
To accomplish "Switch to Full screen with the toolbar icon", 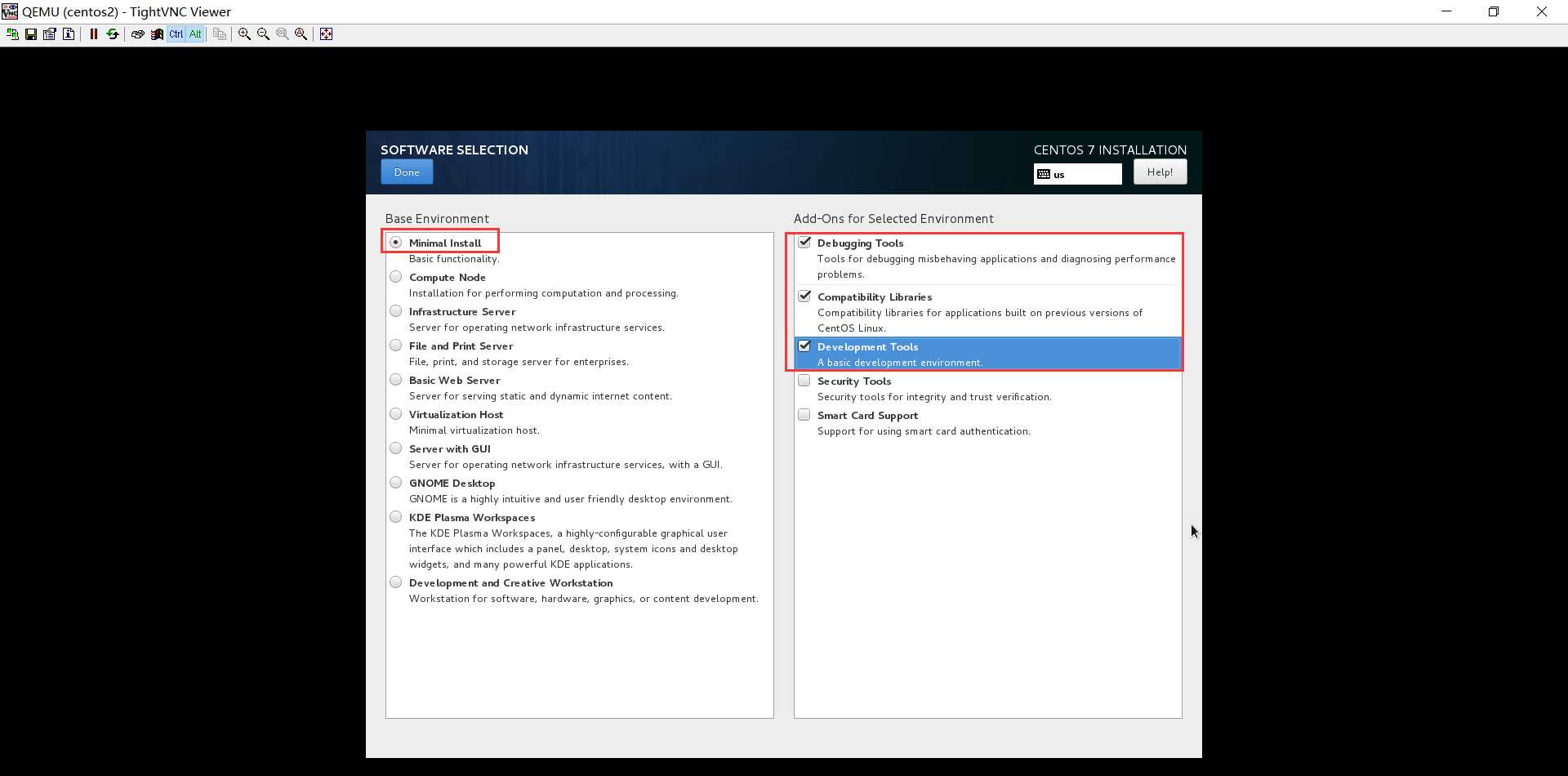I will [326, 34].
